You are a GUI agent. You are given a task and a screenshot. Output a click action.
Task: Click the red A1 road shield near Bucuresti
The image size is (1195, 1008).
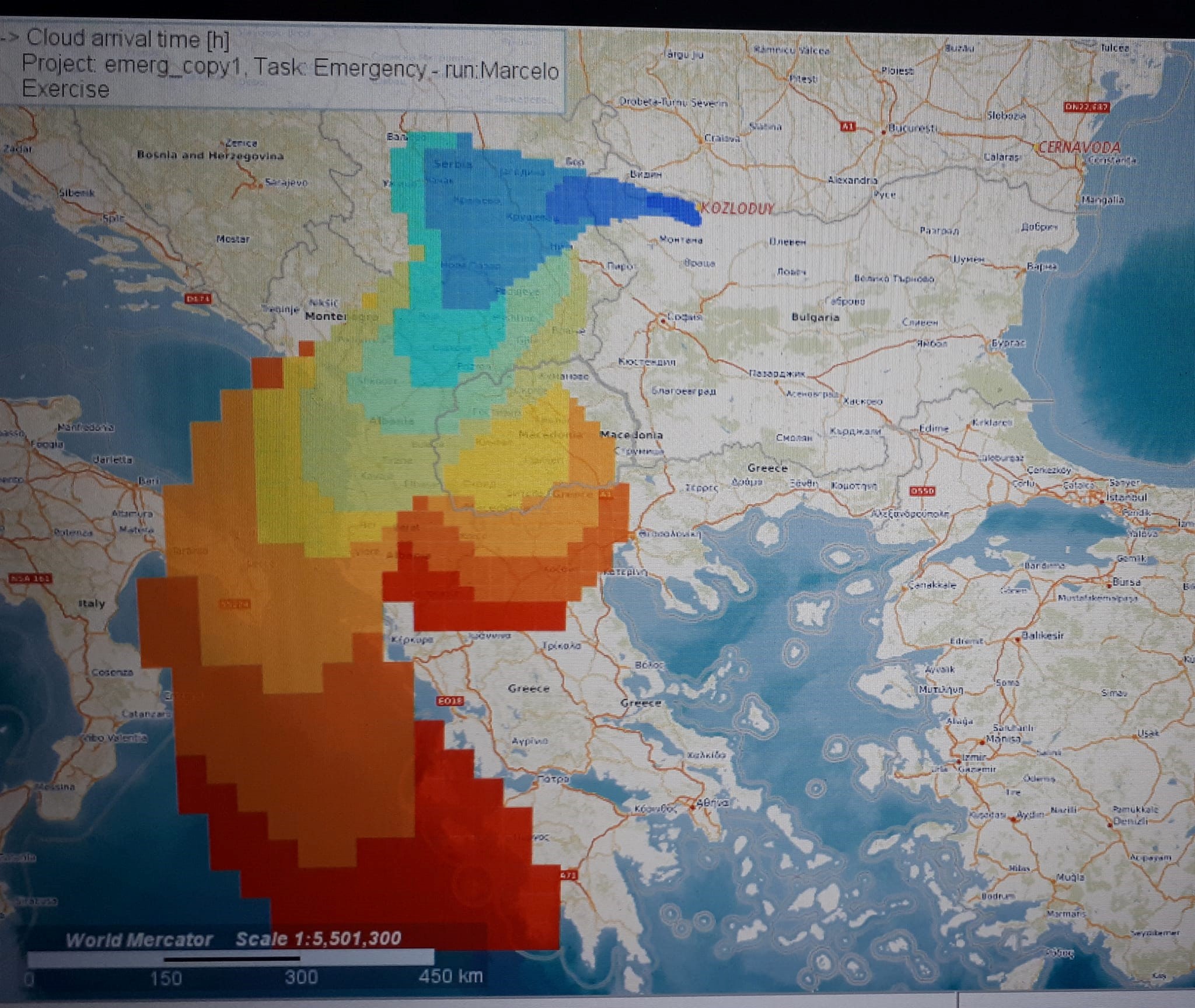[x=848, y=126]
